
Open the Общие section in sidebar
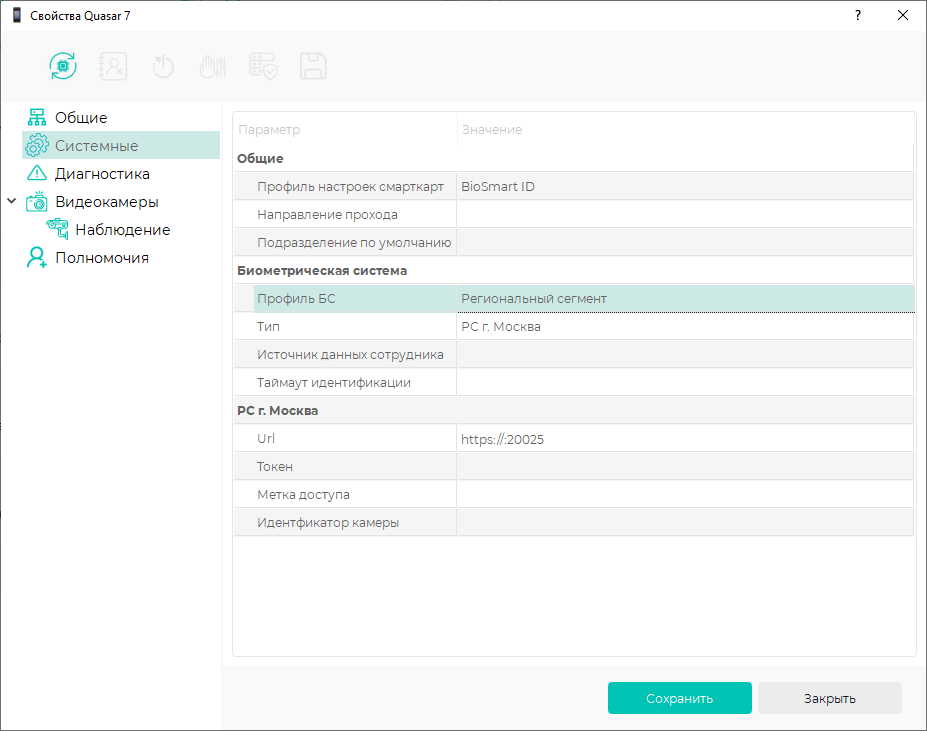tap(81, 118)
